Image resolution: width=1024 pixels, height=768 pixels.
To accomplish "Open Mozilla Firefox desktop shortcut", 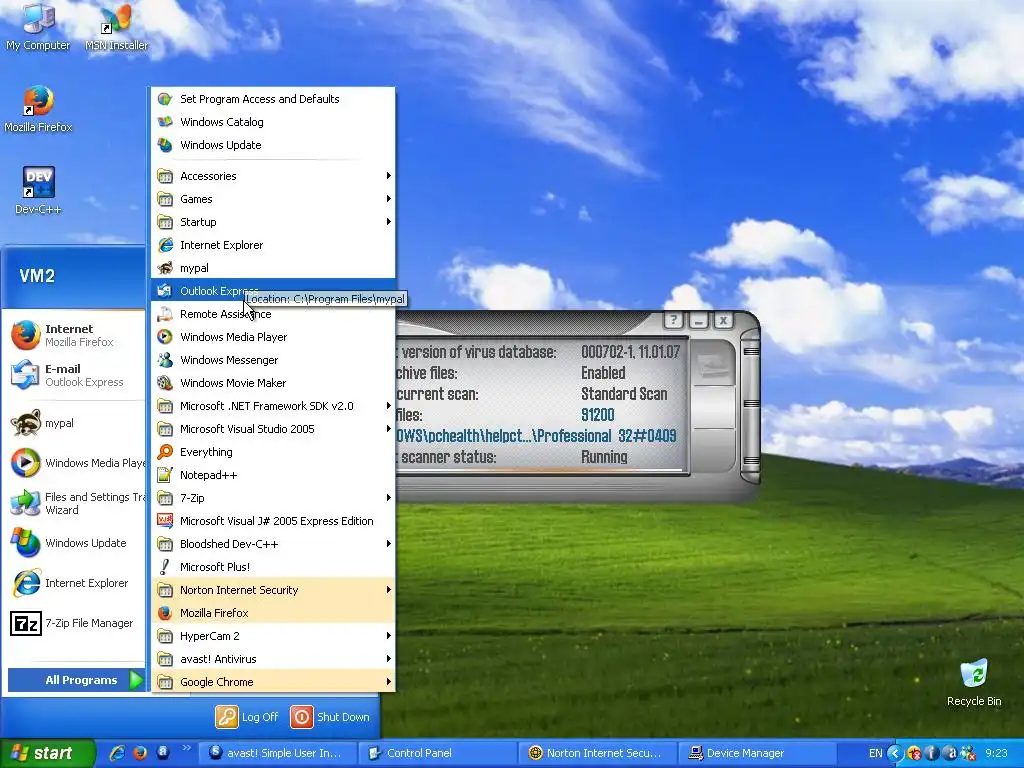I will click(38, 109).
